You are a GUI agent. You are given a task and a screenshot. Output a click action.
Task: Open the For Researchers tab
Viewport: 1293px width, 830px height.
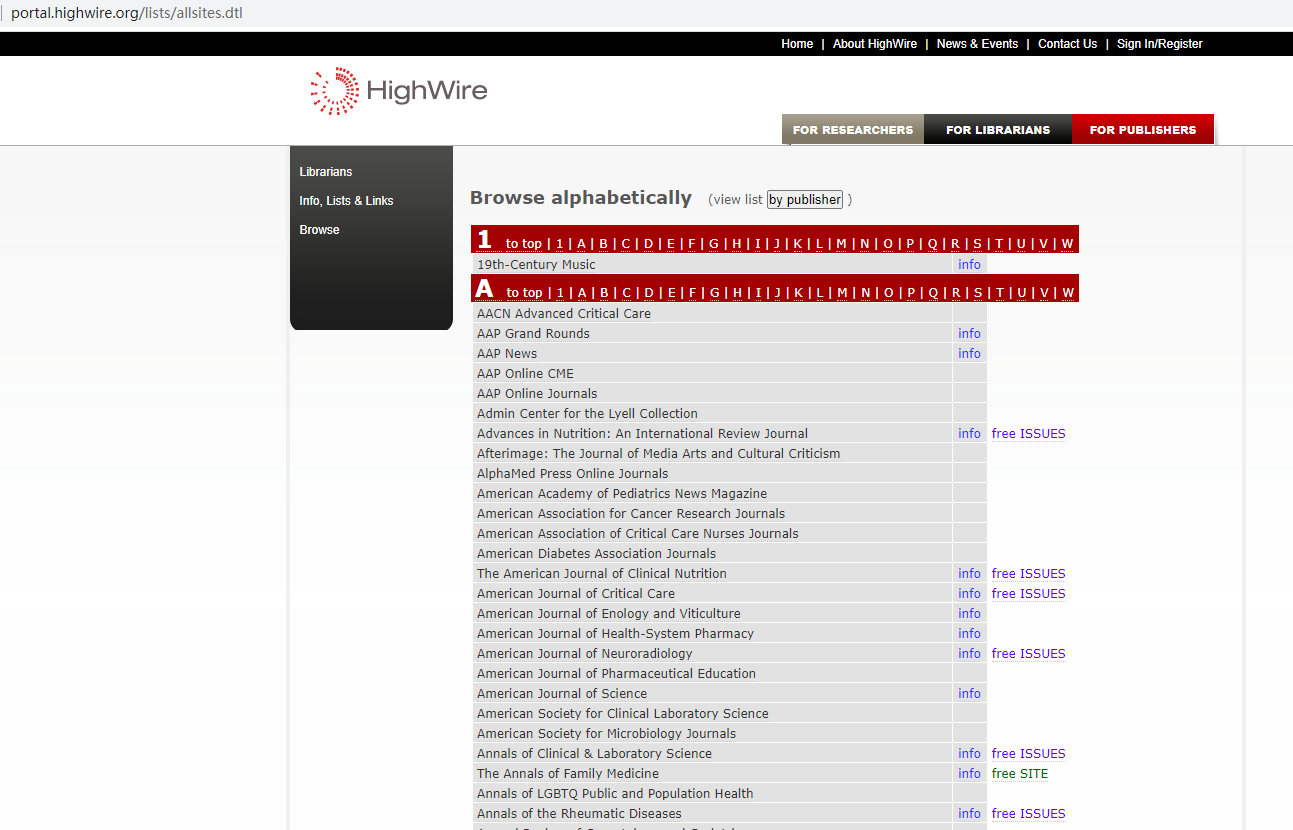pyautogui.click(x=852, y=130)
